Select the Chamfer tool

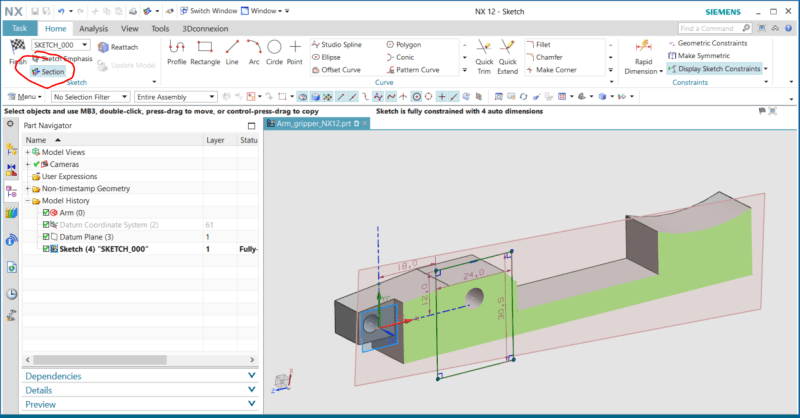(x=544, y=57)
